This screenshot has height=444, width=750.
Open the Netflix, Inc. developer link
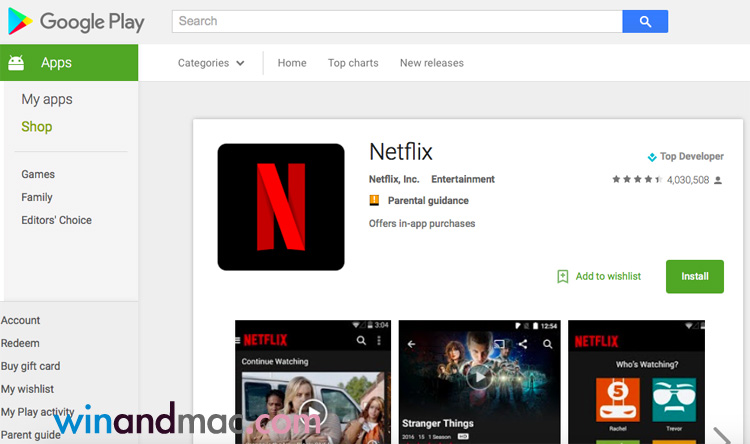click(394, 179)
